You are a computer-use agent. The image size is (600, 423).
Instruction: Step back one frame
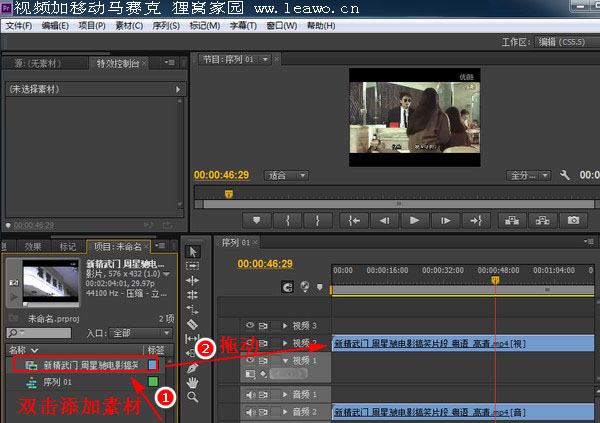tap(384, 220)
